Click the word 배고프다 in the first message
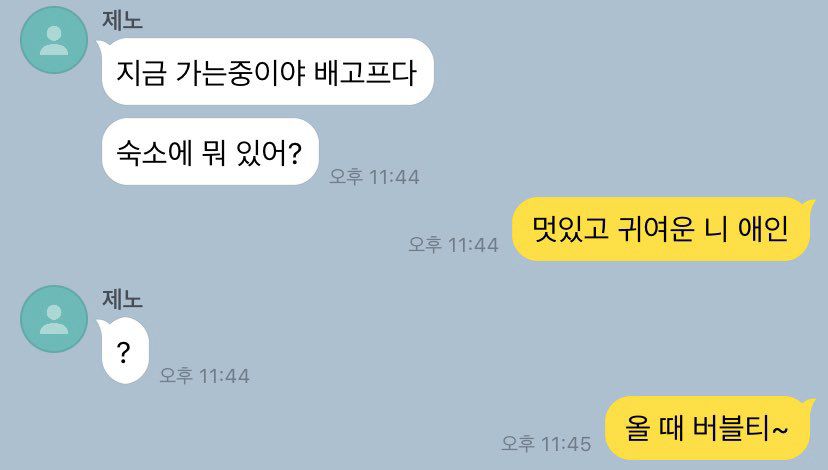The width and height of the screenshot is (828, 470). point(366,72)
